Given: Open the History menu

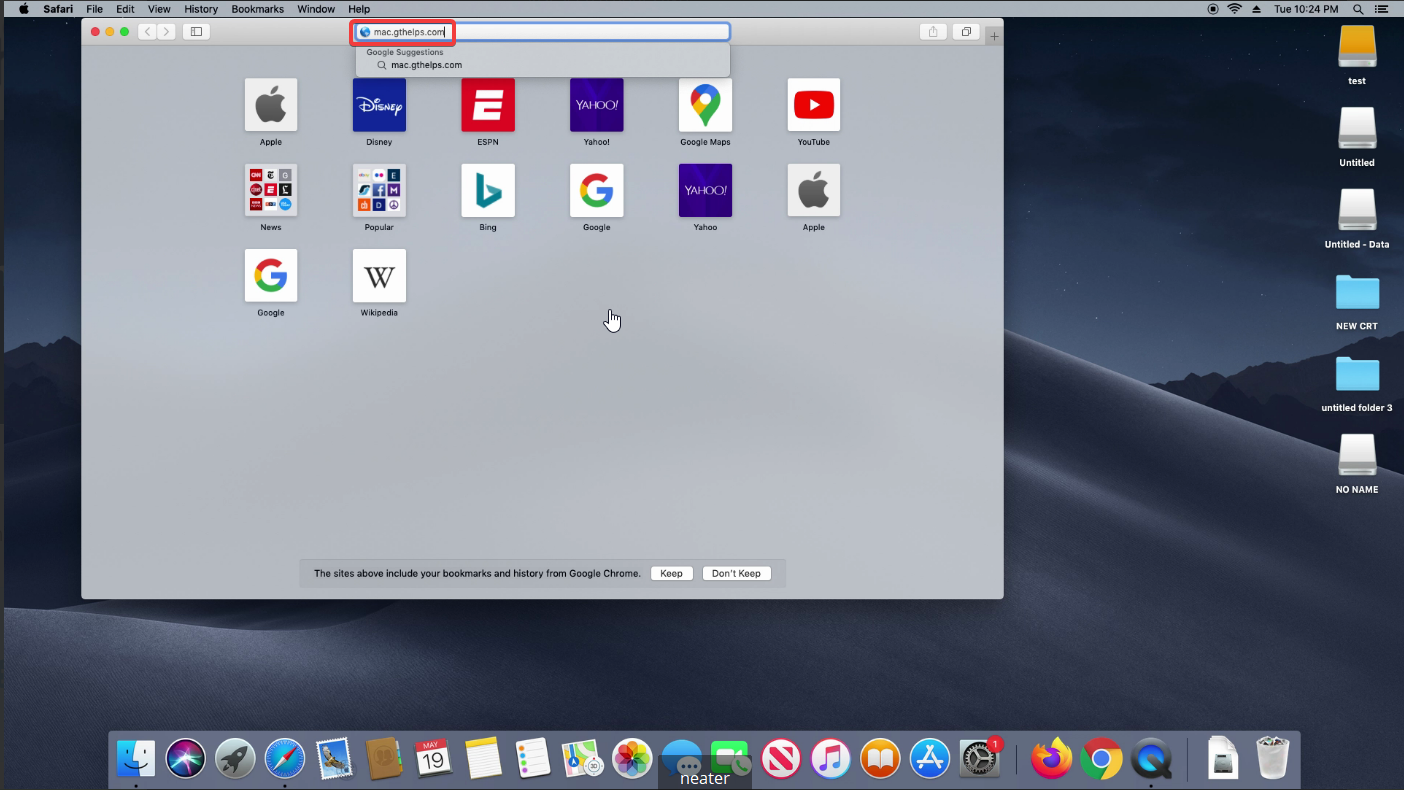Looking at the screenshot, I should 201,9.
